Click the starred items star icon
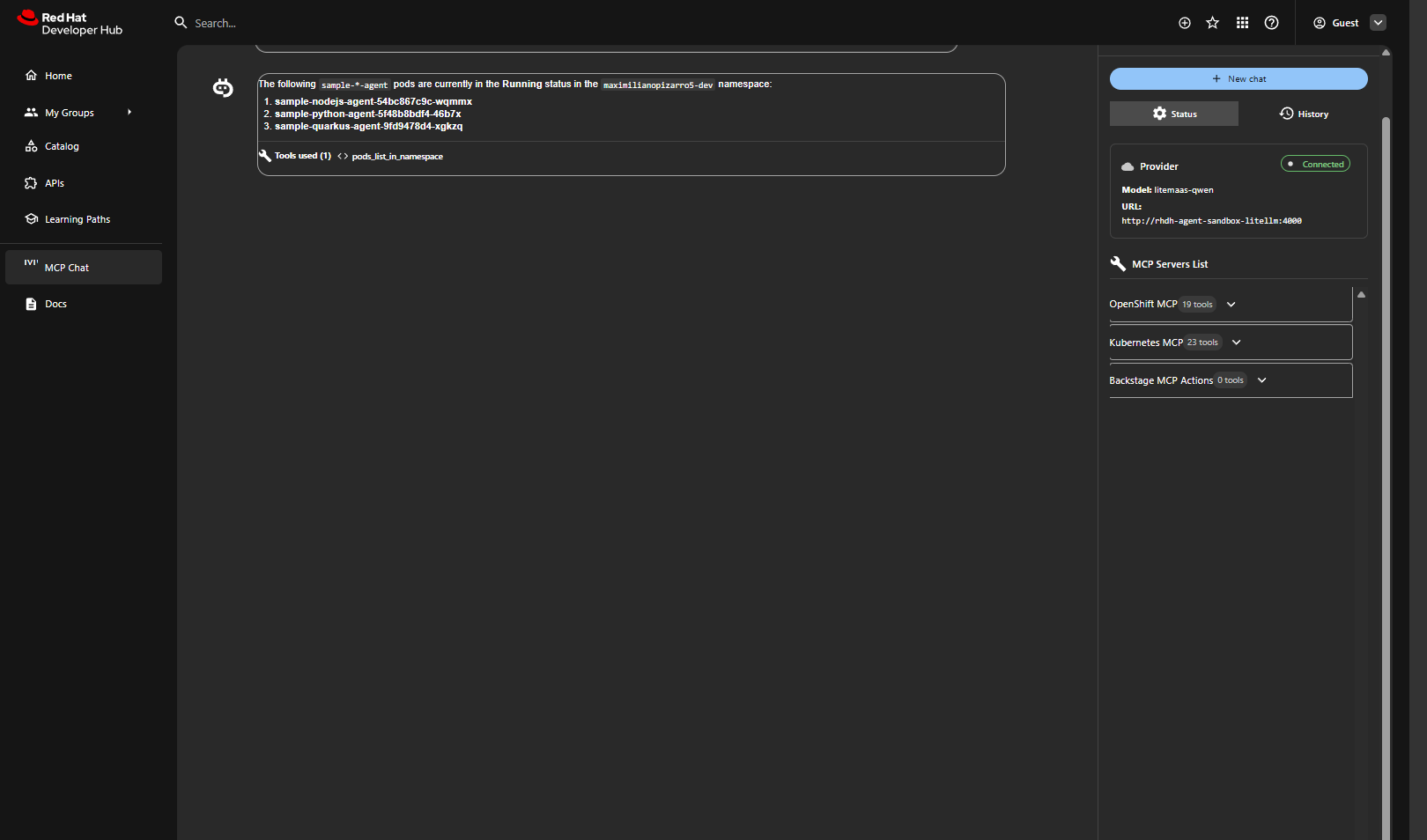1427x840 pixels. pos(1213,23)
